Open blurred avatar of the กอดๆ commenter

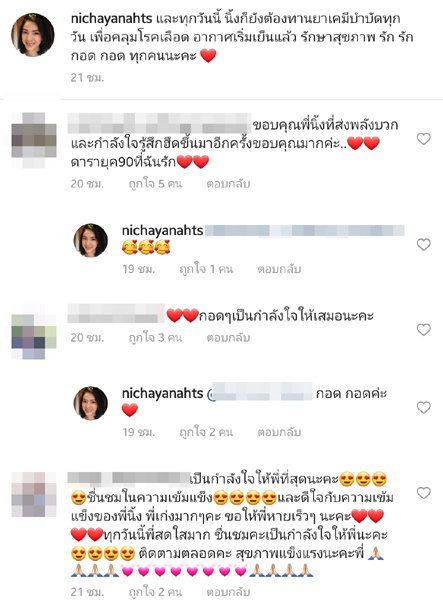click(x=34, y=337)
